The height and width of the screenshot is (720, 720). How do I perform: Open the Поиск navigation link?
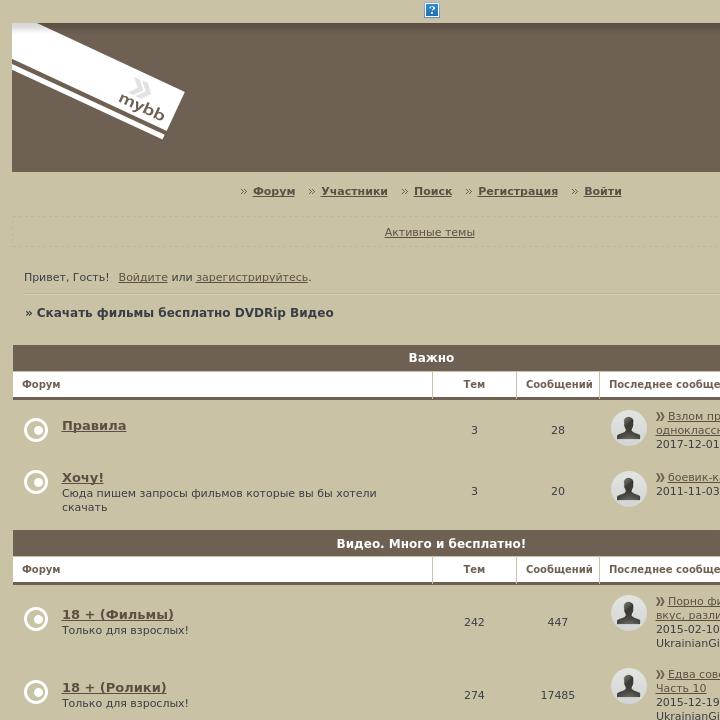pos(433,191)
